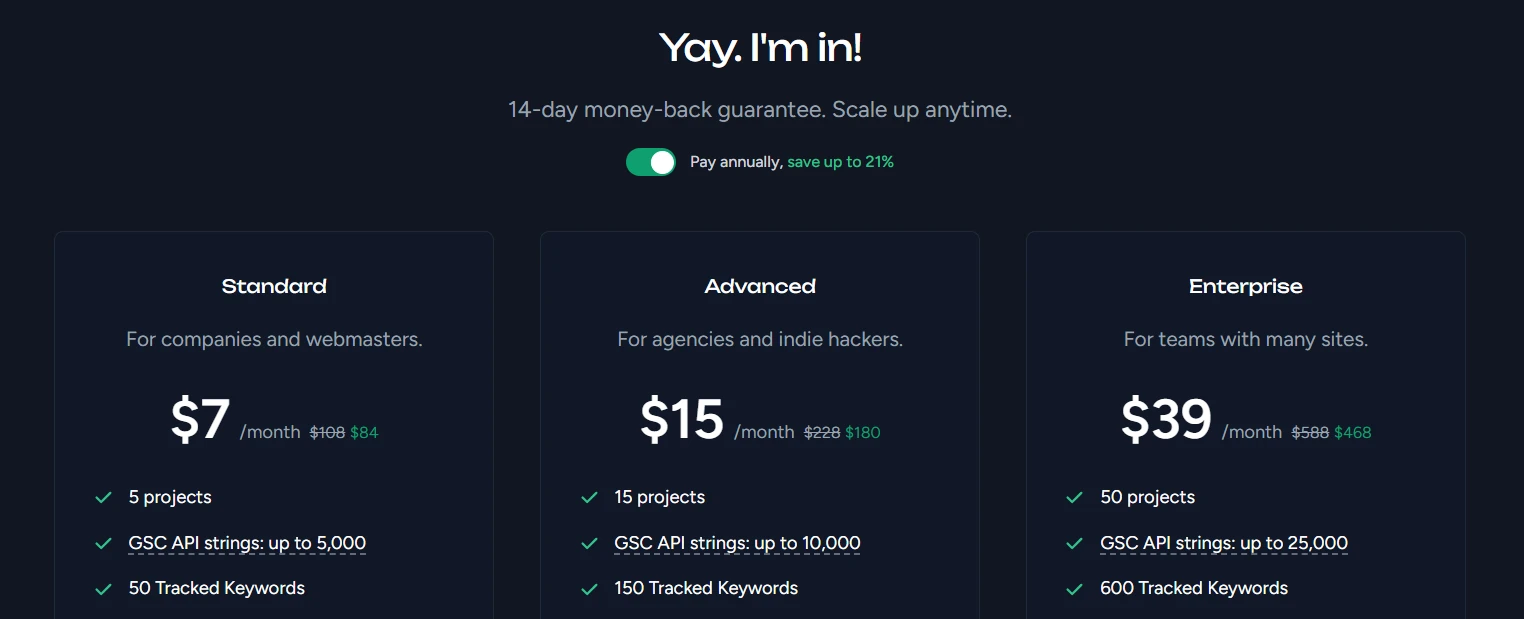
Task: Click checkmark beside GSC API strings 10,000
Action: (x=589, y=543)
